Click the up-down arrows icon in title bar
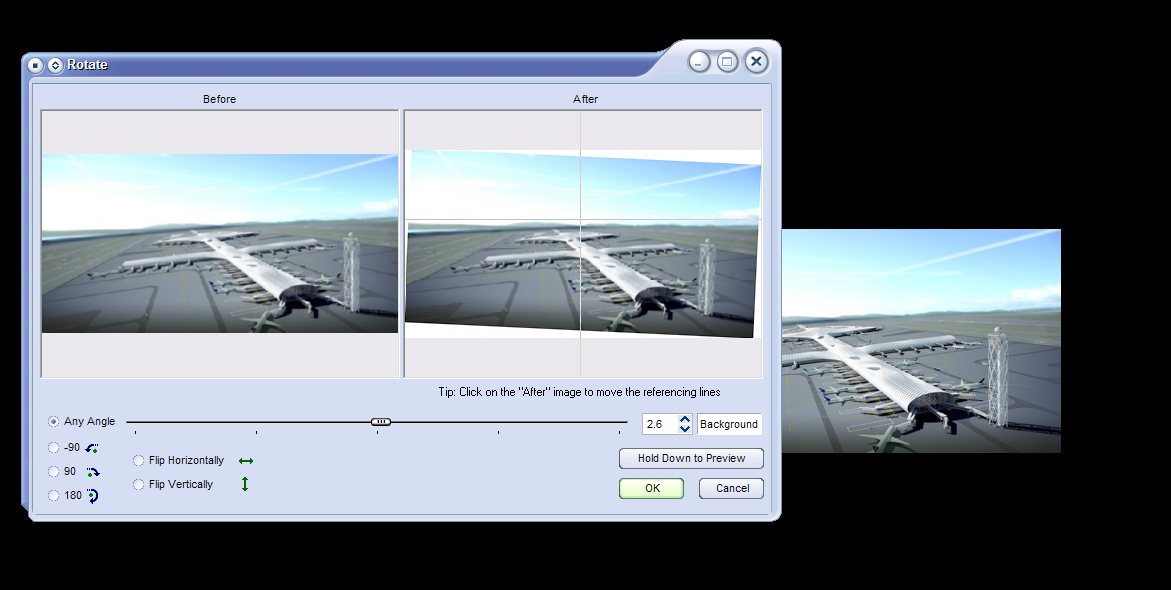This screenshot has height=590, width=1171. coord(55,66)
